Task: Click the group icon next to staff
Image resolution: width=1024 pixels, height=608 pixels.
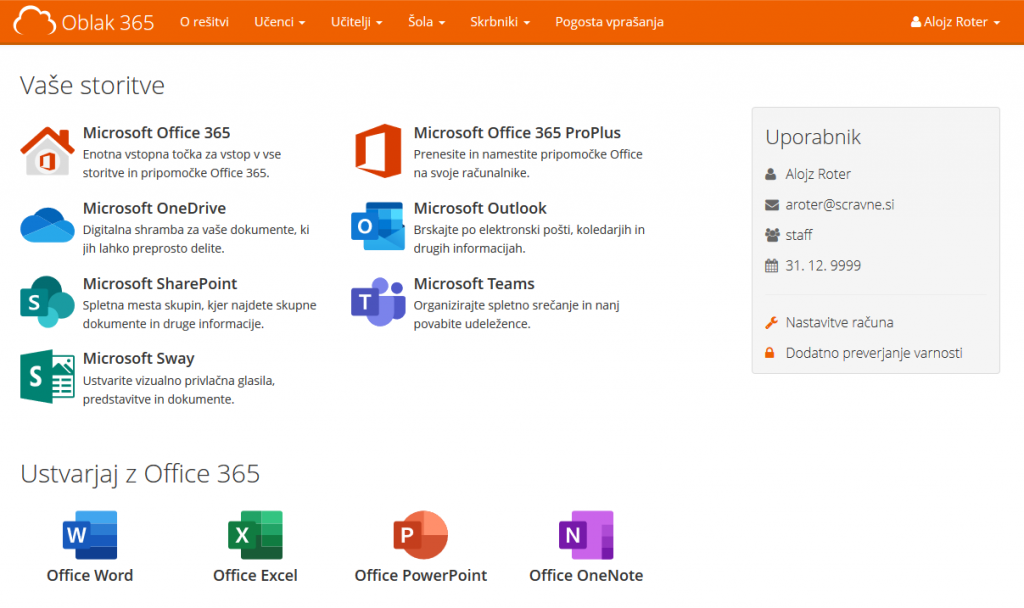Action: click(772, 235)
